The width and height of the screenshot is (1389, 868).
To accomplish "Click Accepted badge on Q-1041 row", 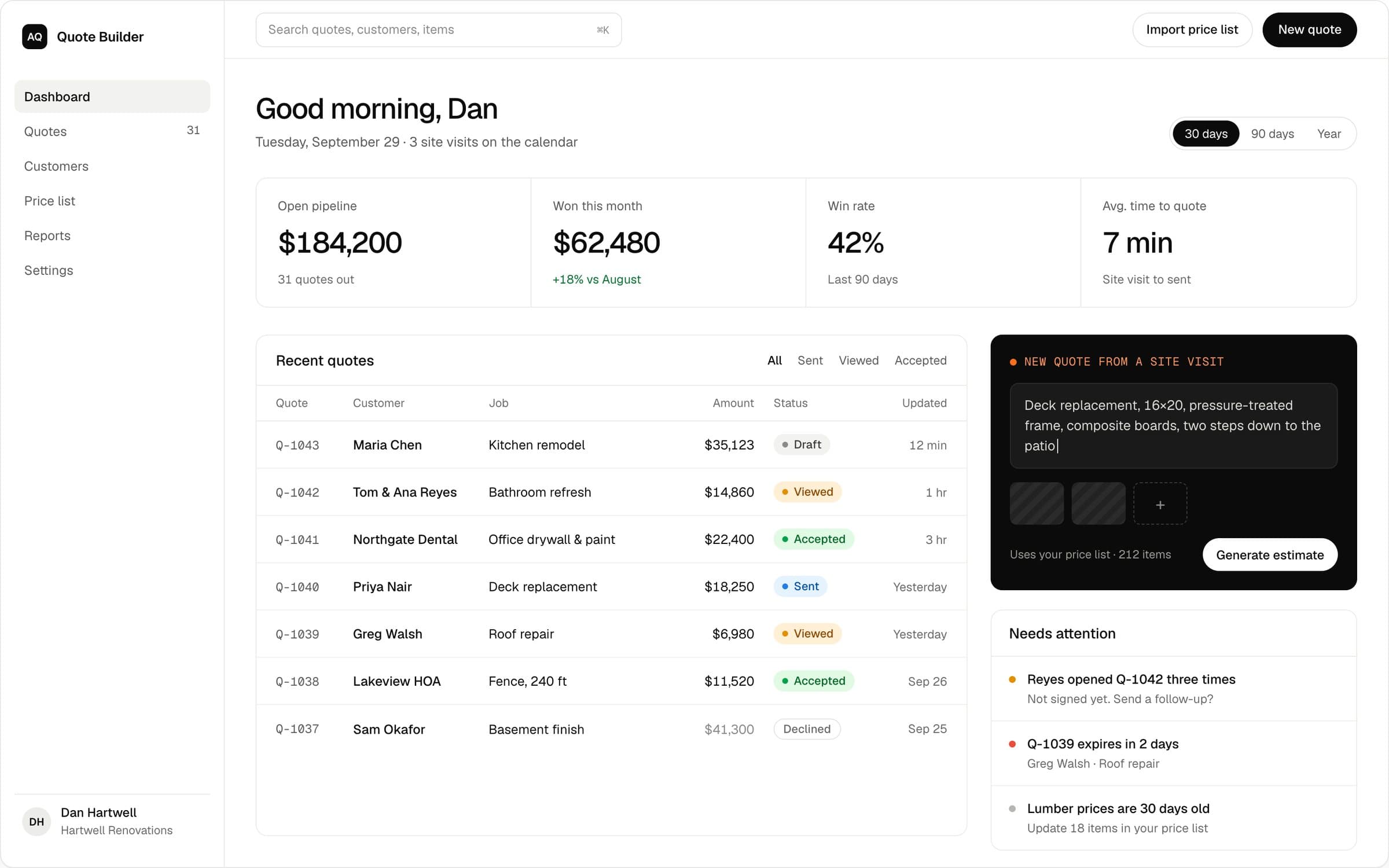I will tap(814, 539).
